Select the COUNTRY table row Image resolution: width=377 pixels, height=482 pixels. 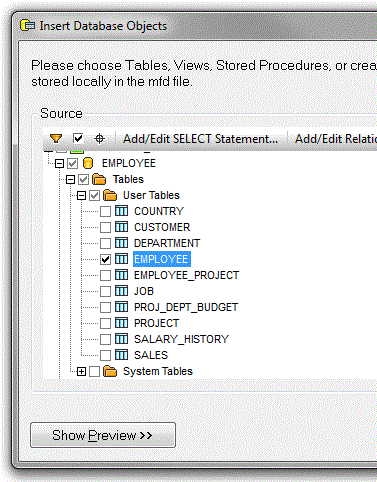click(159, 211)
